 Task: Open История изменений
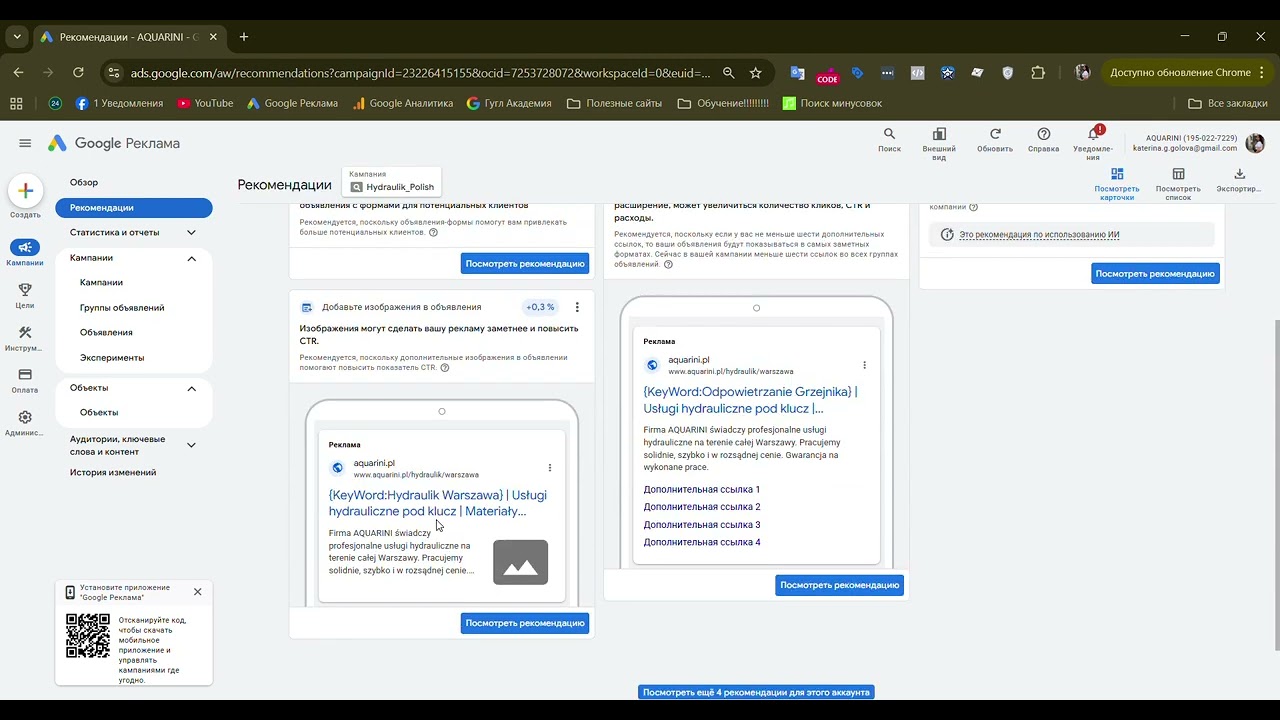tap(113, 472)
